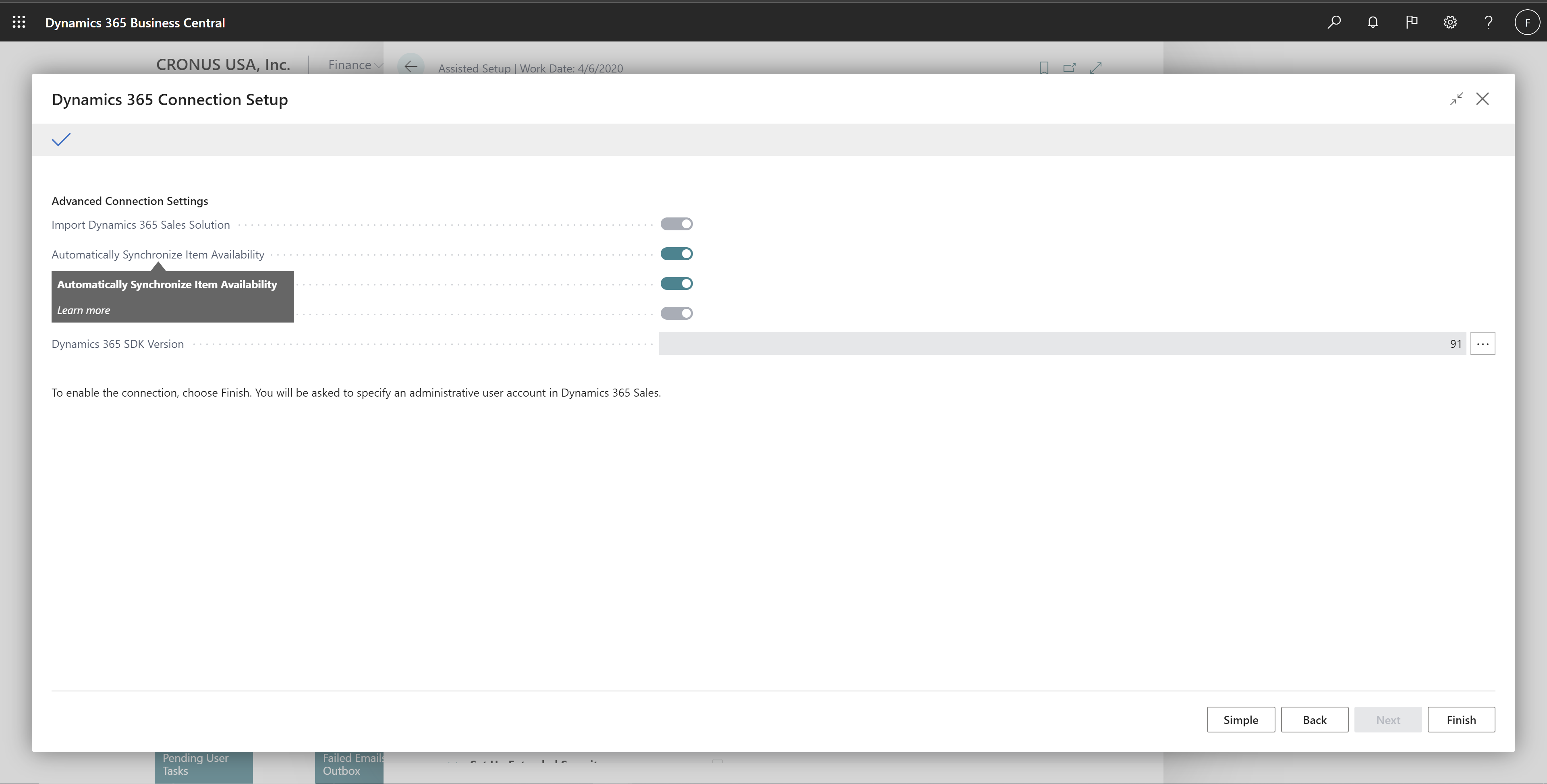Toggle Automatically Synchronize Item Availability on

tap(677, 253)
